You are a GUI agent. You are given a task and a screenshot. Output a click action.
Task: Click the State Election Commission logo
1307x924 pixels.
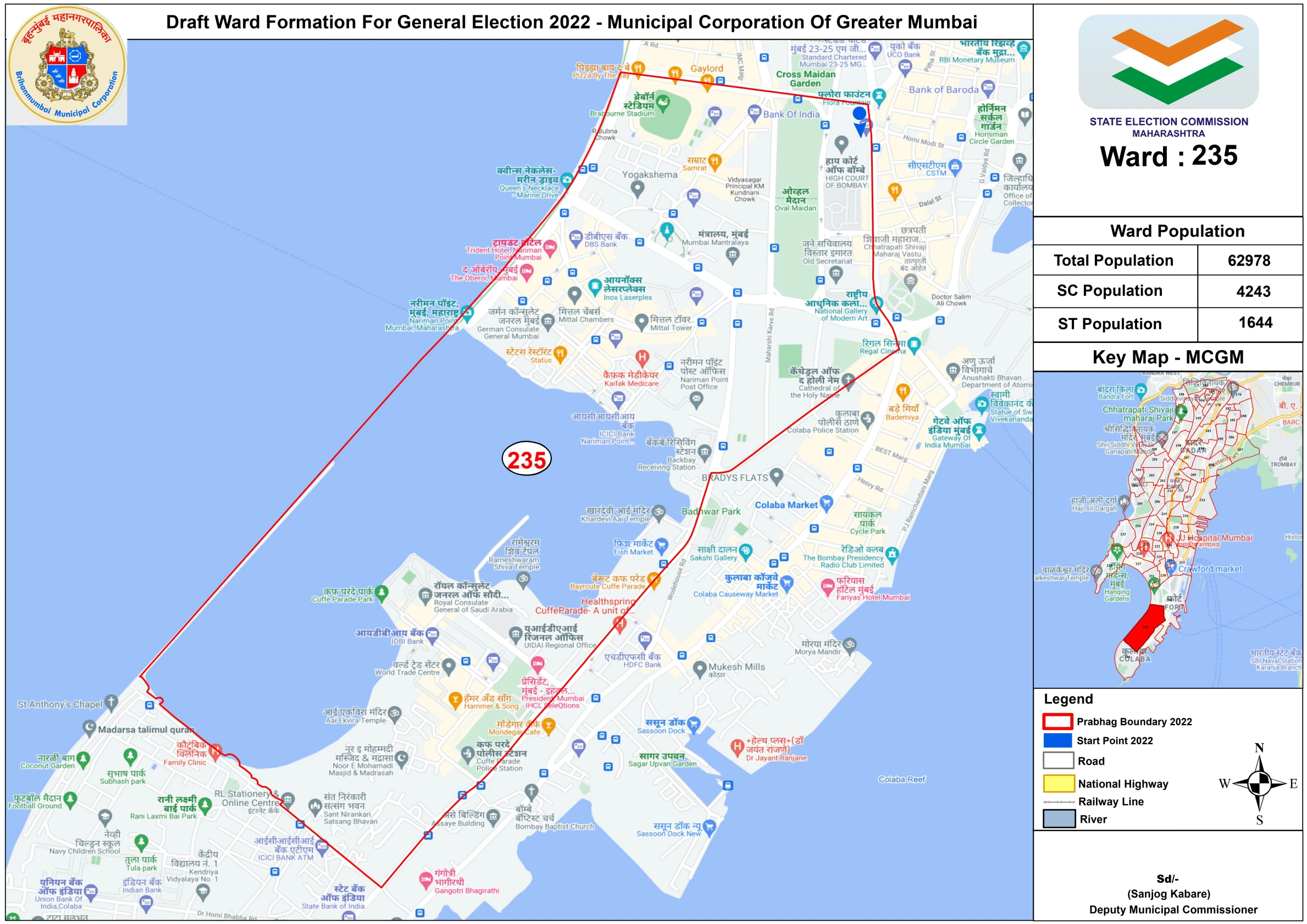[1168, 62]
